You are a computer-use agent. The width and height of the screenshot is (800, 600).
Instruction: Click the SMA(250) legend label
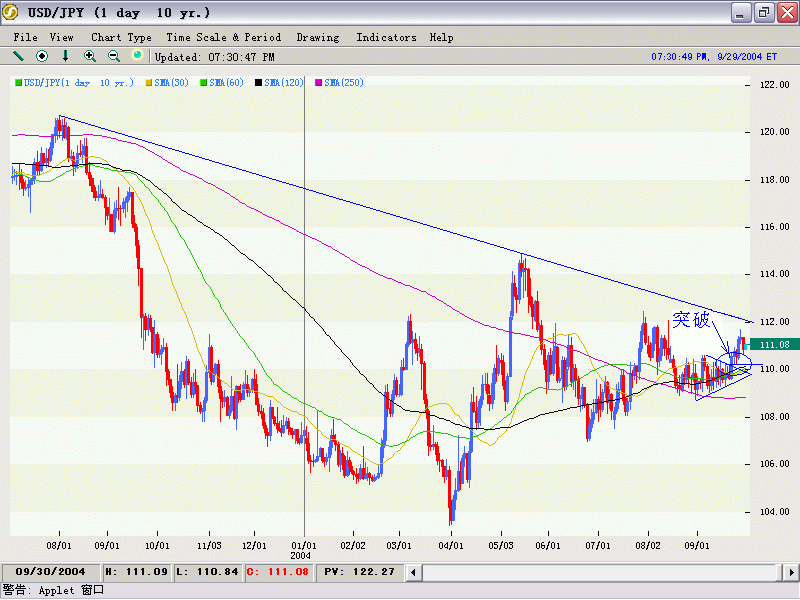pos(344,83)
